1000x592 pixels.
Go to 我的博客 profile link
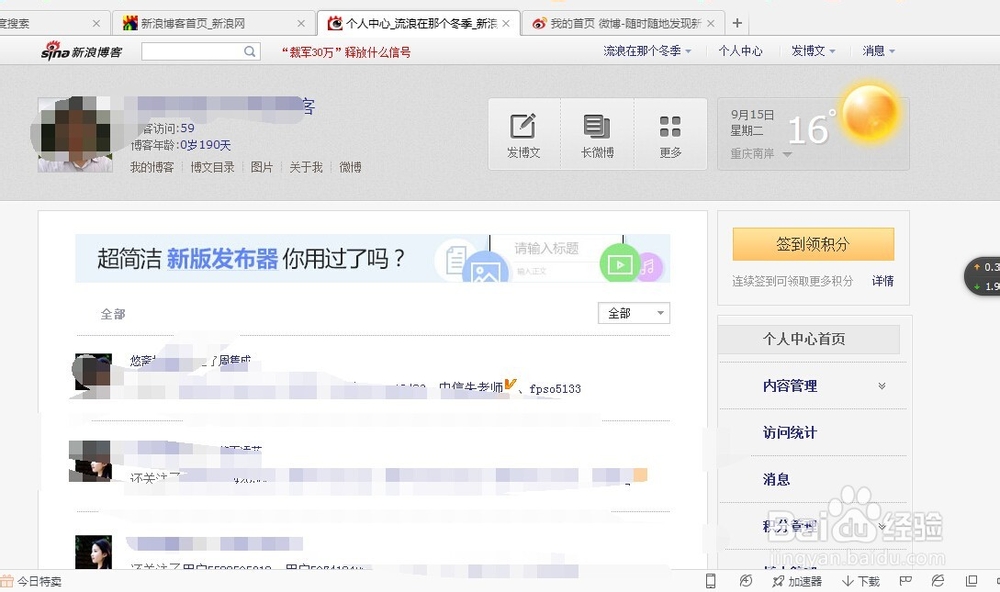click(152, 167)
